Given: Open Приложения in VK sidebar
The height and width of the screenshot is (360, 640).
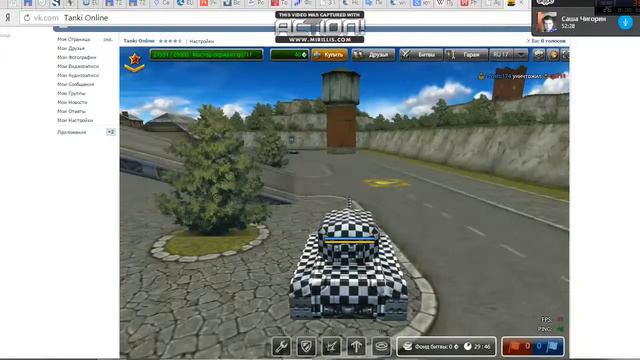Looking at the screenshot, I should (72, 133).
